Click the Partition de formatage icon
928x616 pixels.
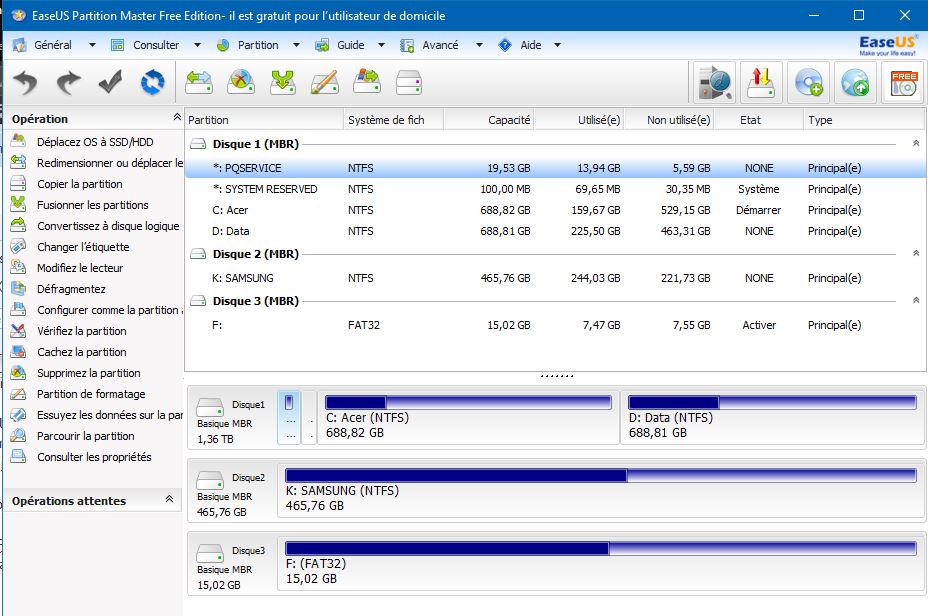[x=18, y=394]
